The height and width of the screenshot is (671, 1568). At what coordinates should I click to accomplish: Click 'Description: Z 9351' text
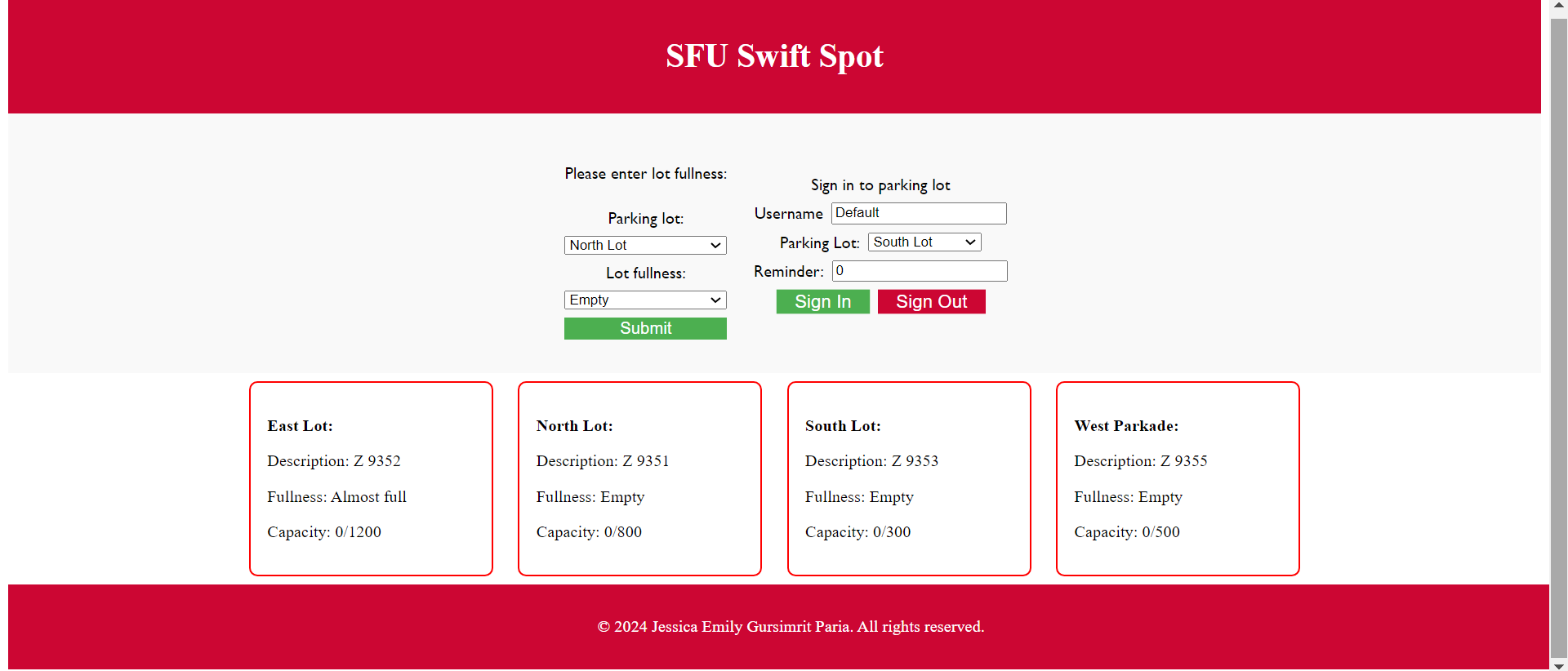(603, 461)
